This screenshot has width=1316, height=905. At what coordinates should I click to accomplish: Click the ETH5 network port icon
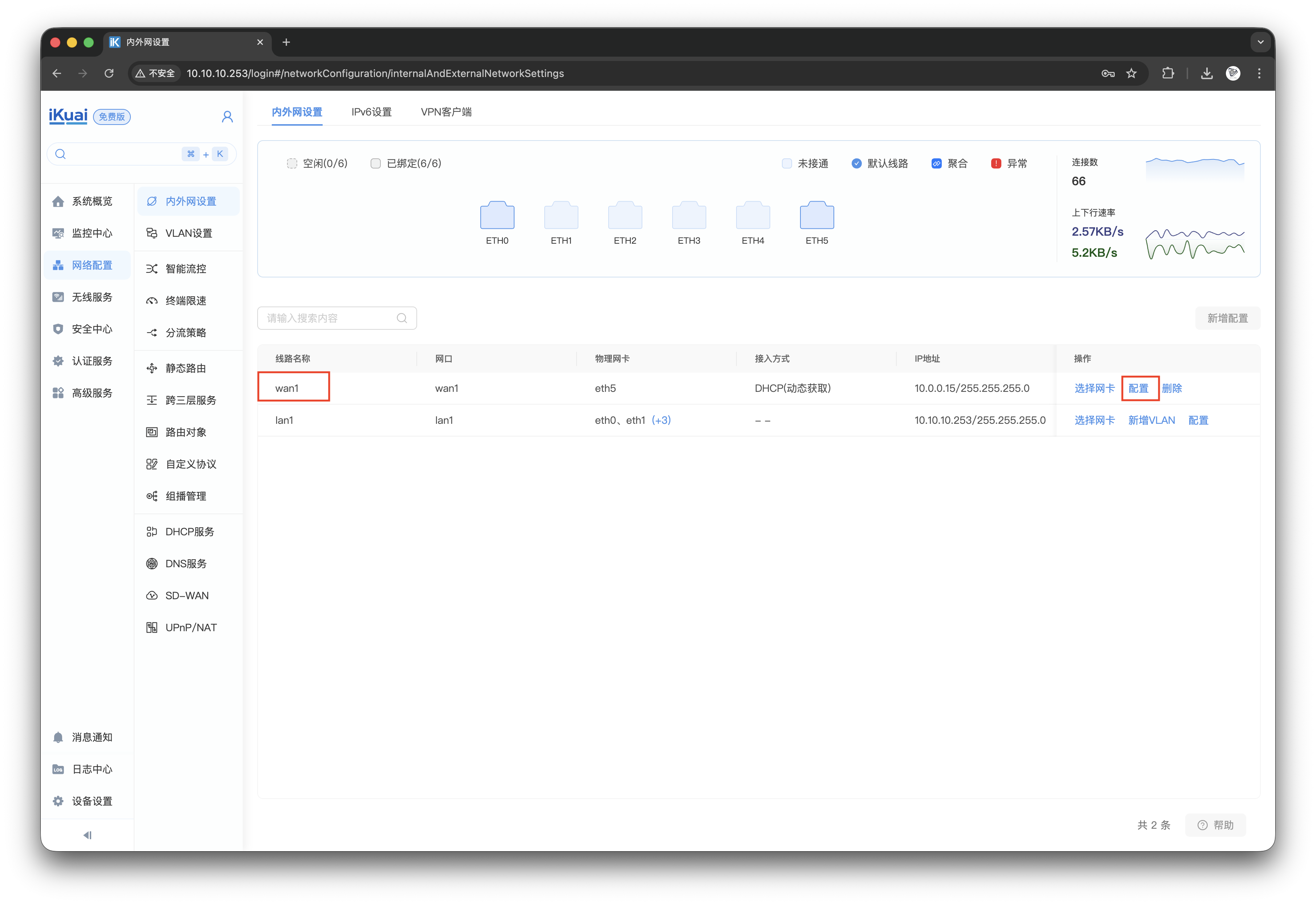tap(816, 215)
